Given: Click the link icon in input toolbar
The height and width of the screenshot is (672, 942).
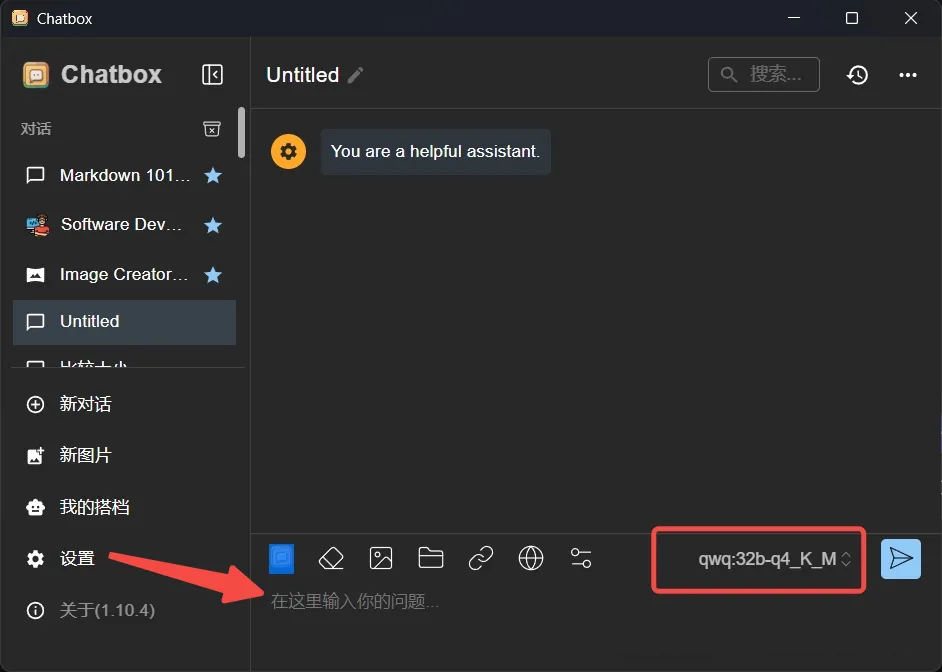Looking at the screenshot, I should (481, 558).
